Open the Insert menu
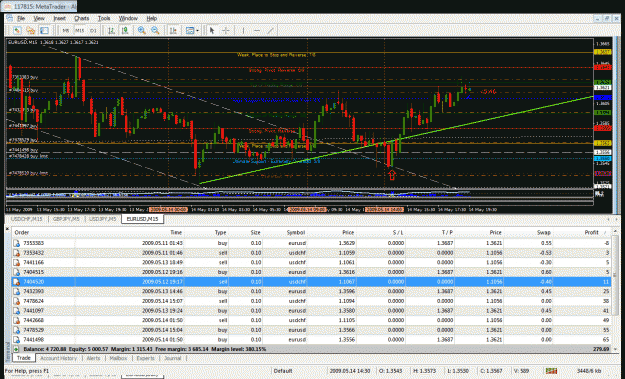 tap(59, 18)
